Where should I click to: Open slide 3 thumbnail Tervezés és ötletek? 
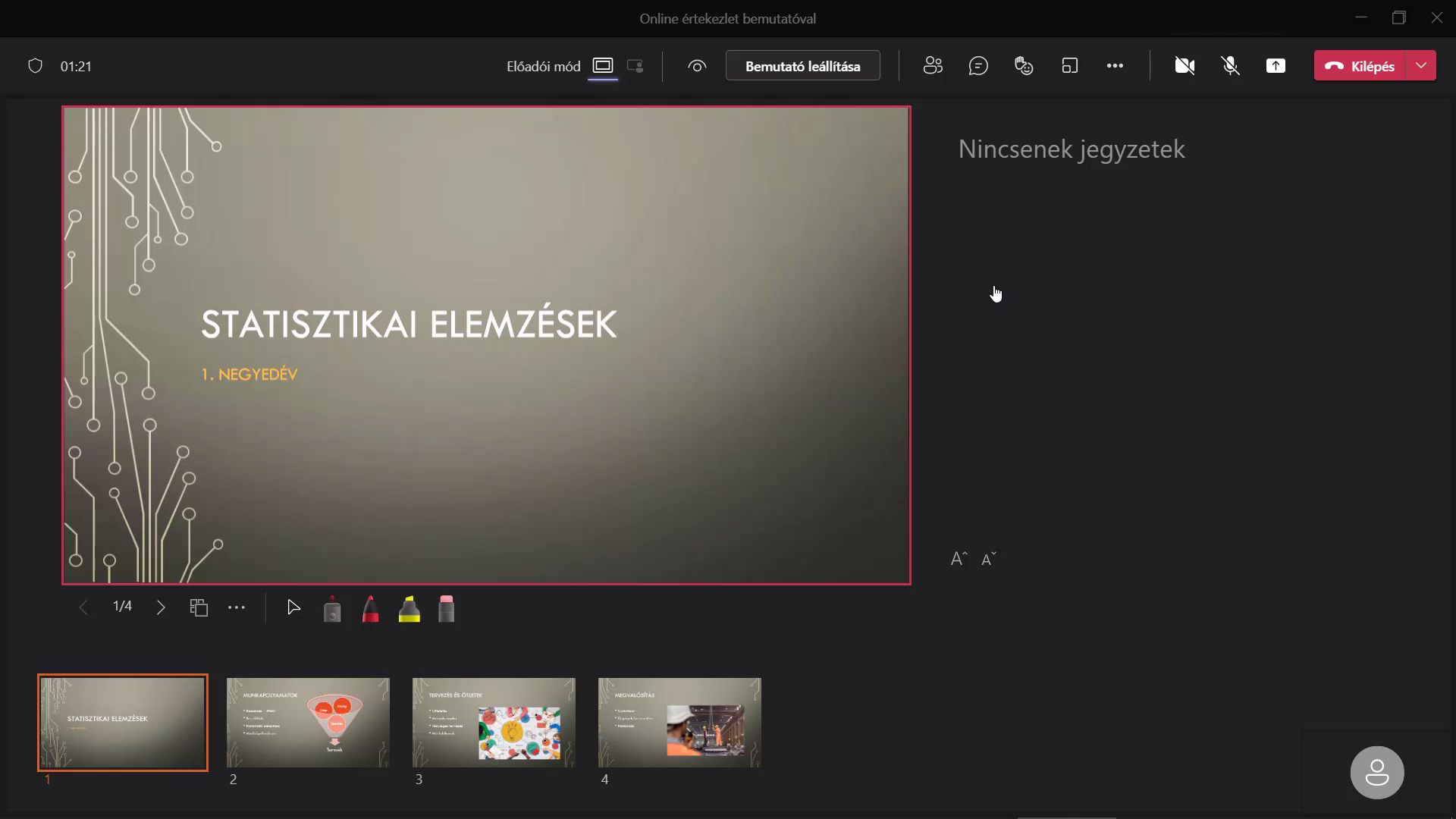[x=494, y=722]
